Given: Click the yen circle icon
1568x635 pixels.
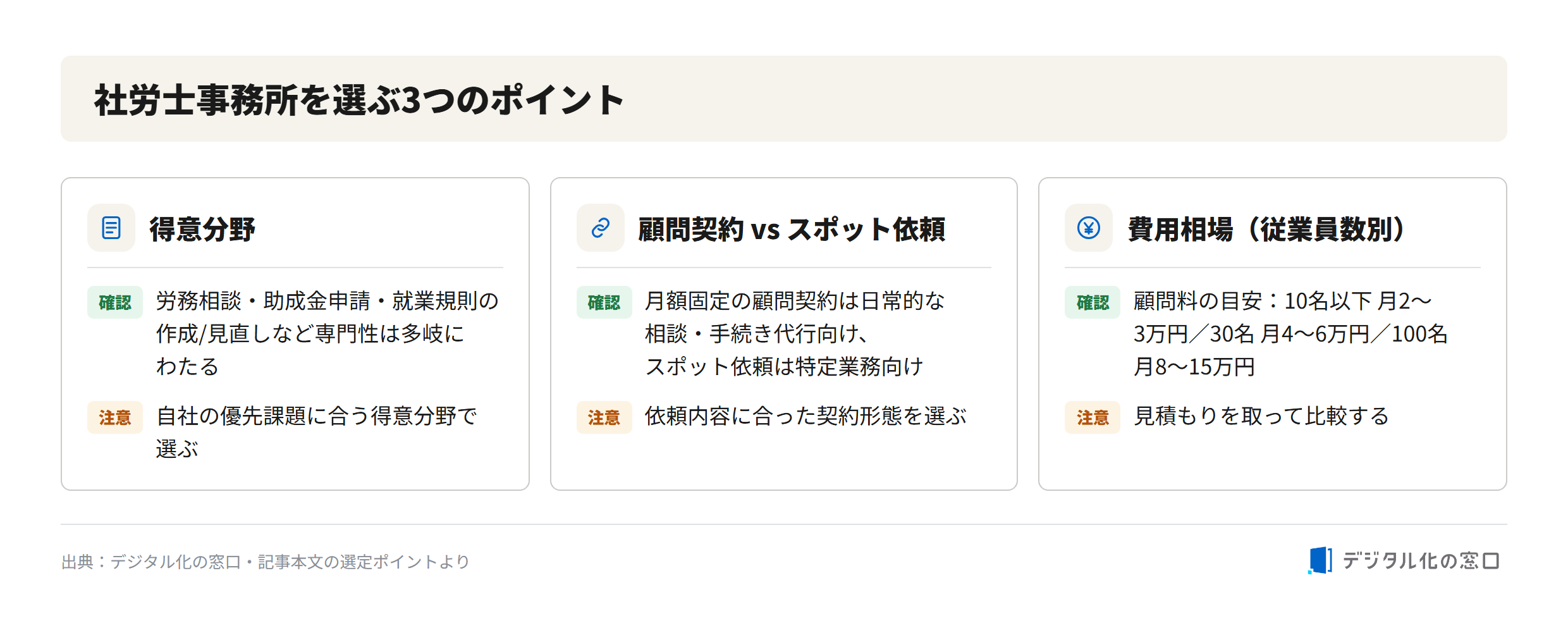Looking at the screenshot, I should [1089, 228].
